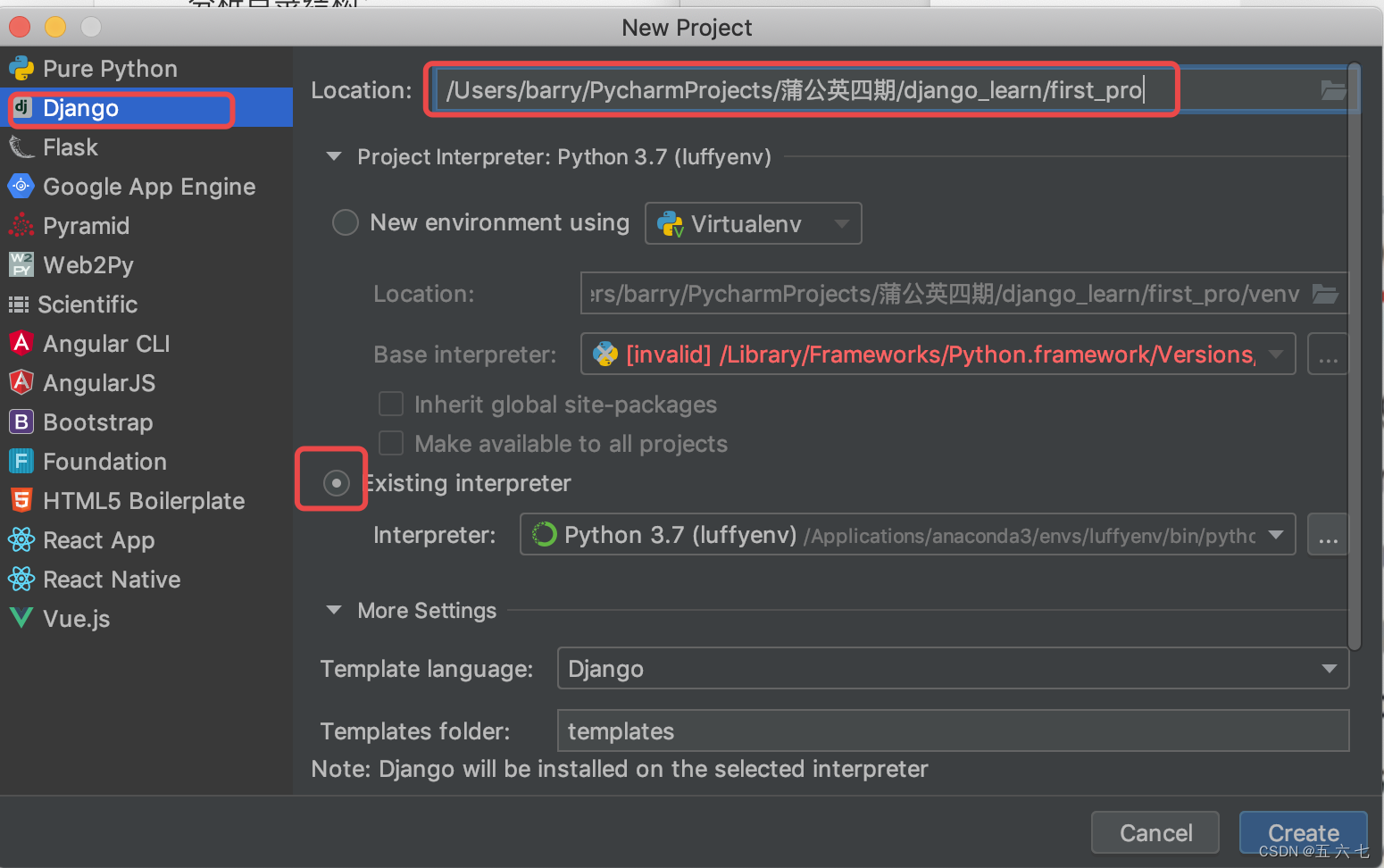Toggle Inherit global site-packages checkbox

pyautogui.click(x=391, y=404)
